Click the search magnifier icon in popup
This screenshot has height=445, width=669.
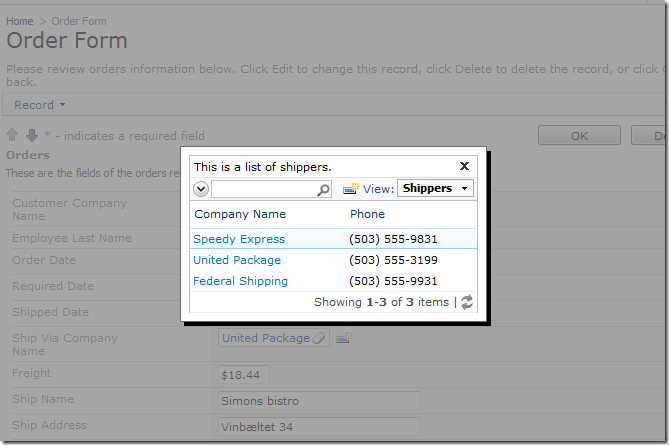[x=323, y=189]
